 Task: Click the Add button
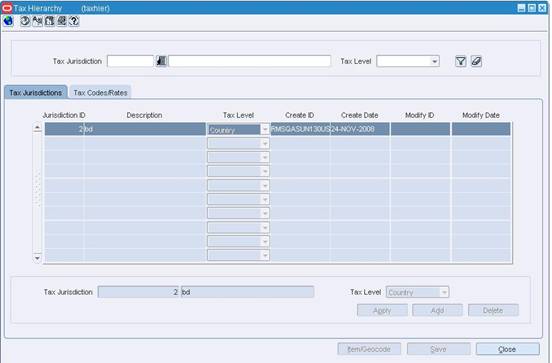pos(437,310)
